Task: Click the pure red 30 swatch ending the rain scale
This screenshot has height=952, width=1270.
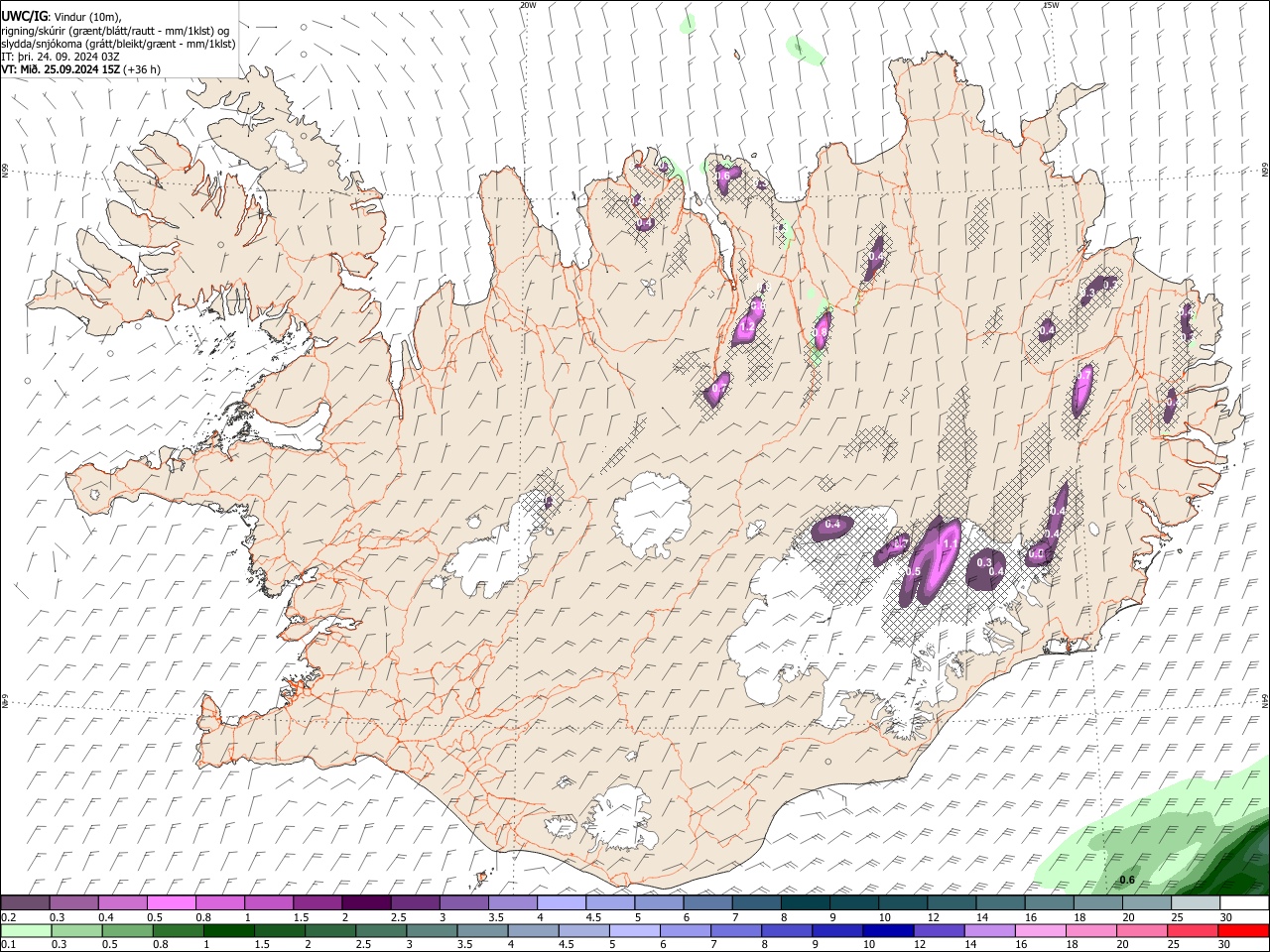Action: [x=1242, y=931]
